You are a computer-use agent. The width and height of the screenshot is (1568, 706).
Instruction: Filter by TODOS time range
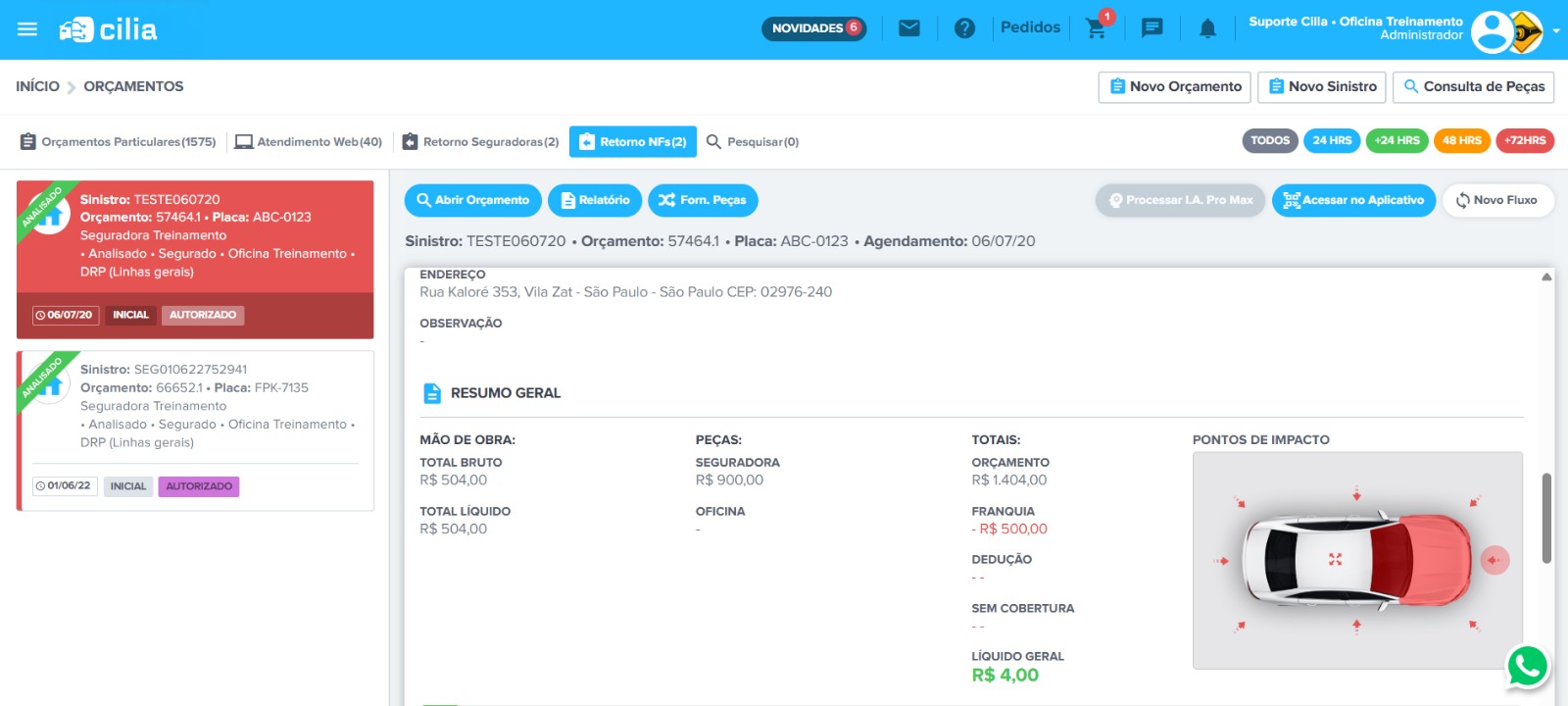[1270, 140]
